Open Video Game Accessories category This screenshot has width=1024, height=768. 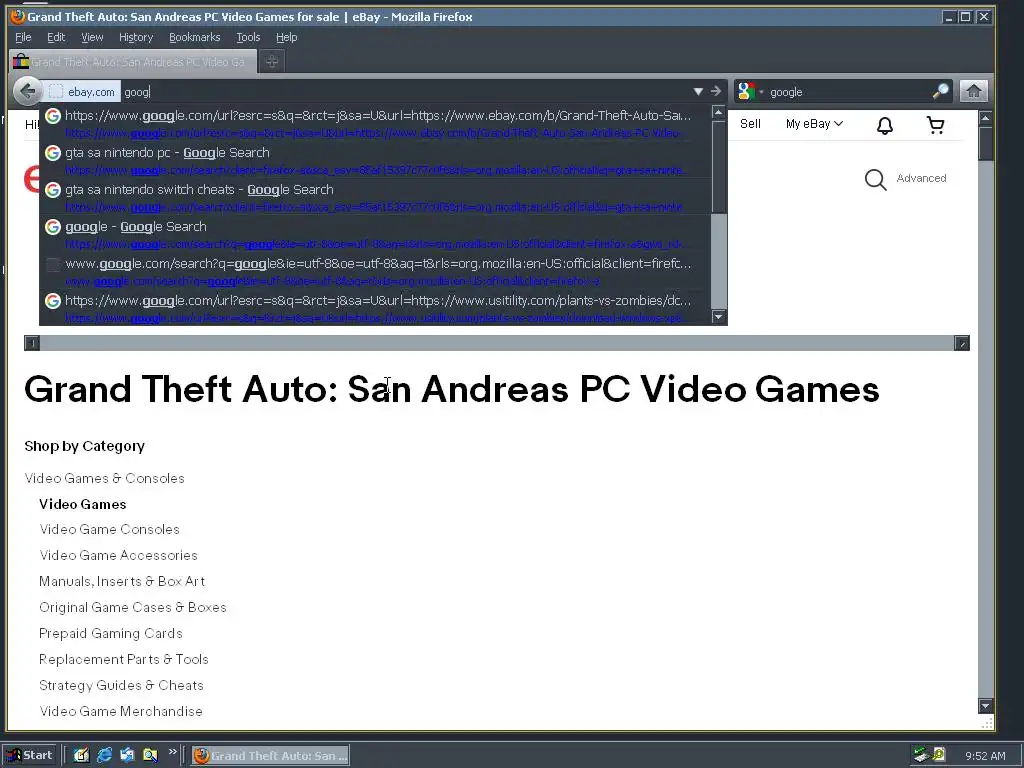[118, 556]
